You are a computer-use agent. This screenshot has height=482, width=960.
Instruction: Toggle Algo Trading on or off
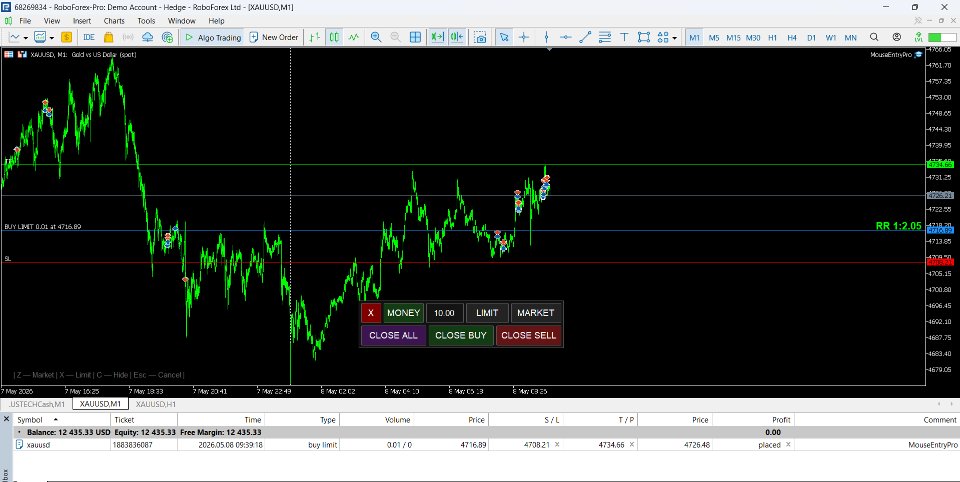[212, 37]
